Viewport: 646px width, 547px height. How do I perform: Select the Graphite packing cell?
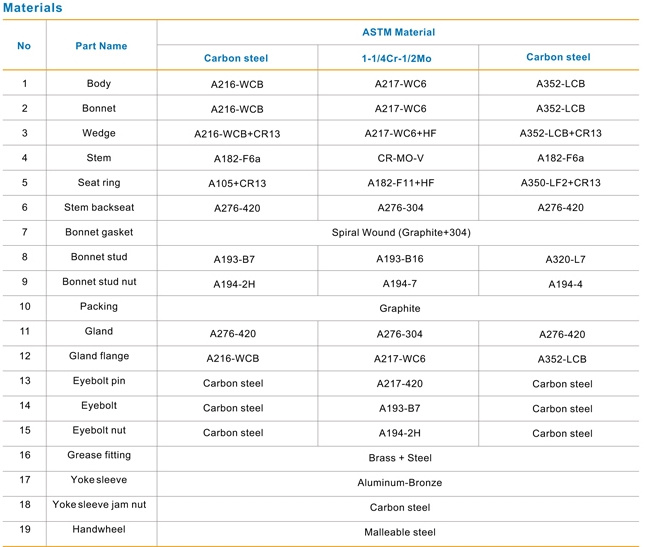(x=400, y=309)
